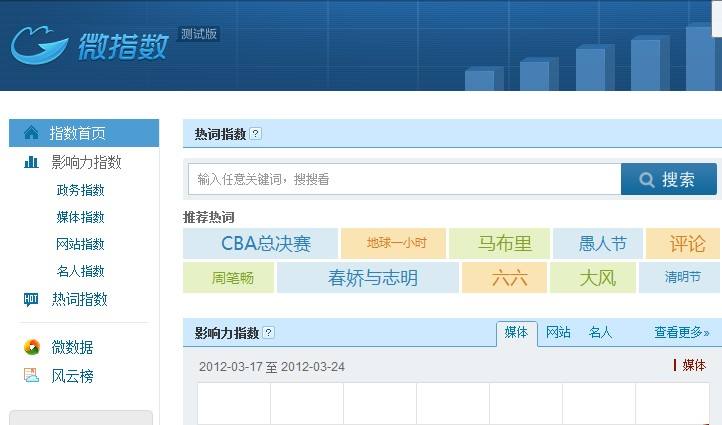This screenshot has width=722, height=425.
Task: Select hot word 六六
Action: tap(504, 278)
